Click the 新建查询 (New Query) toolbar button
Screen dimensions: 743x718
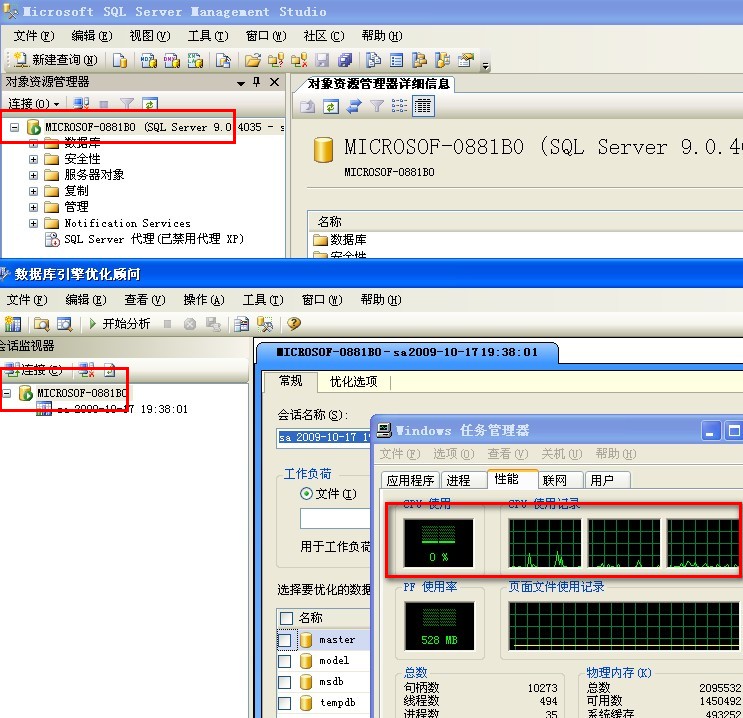(x=56, y=60)
